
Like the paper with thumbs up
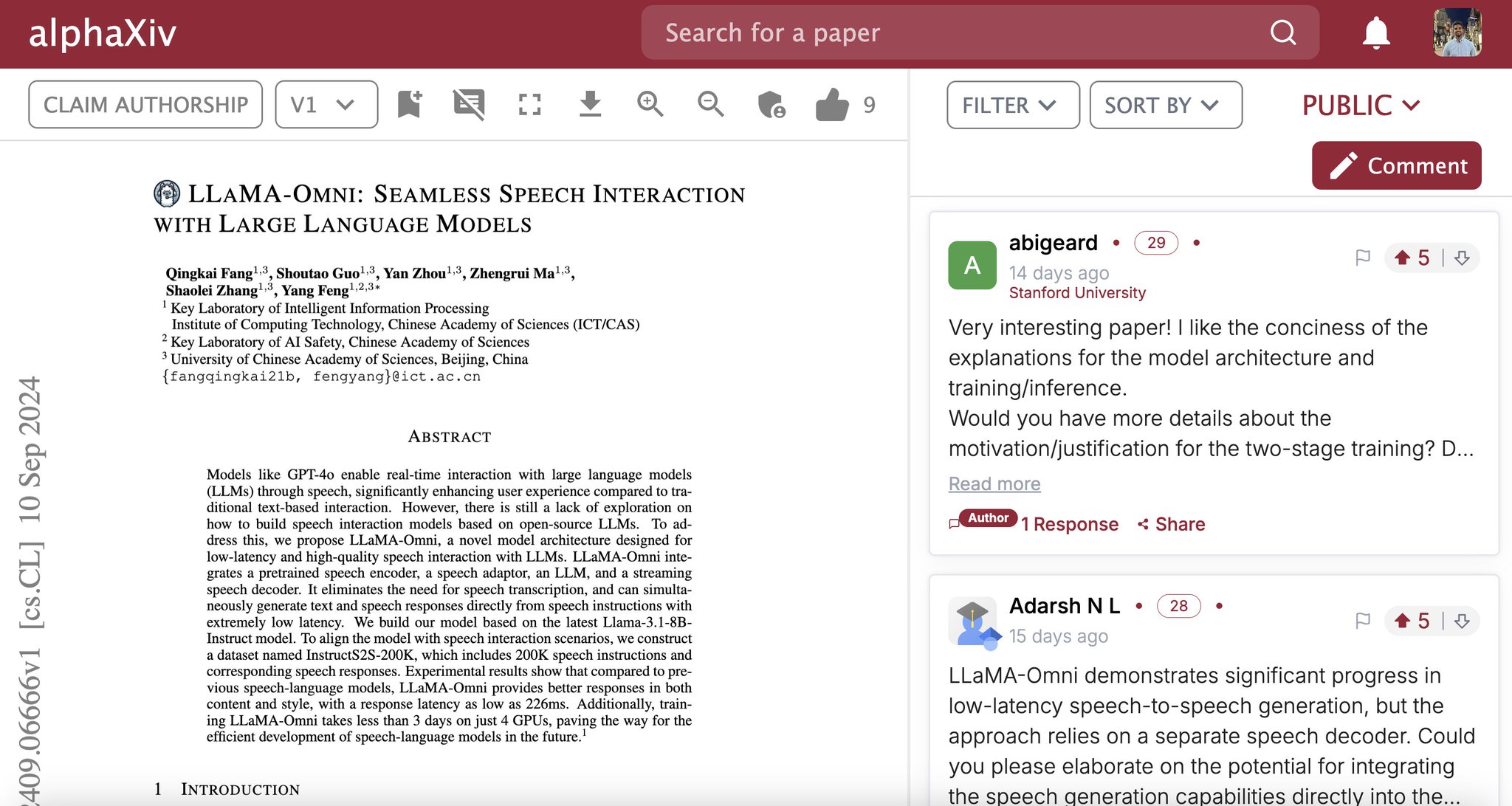832,105
